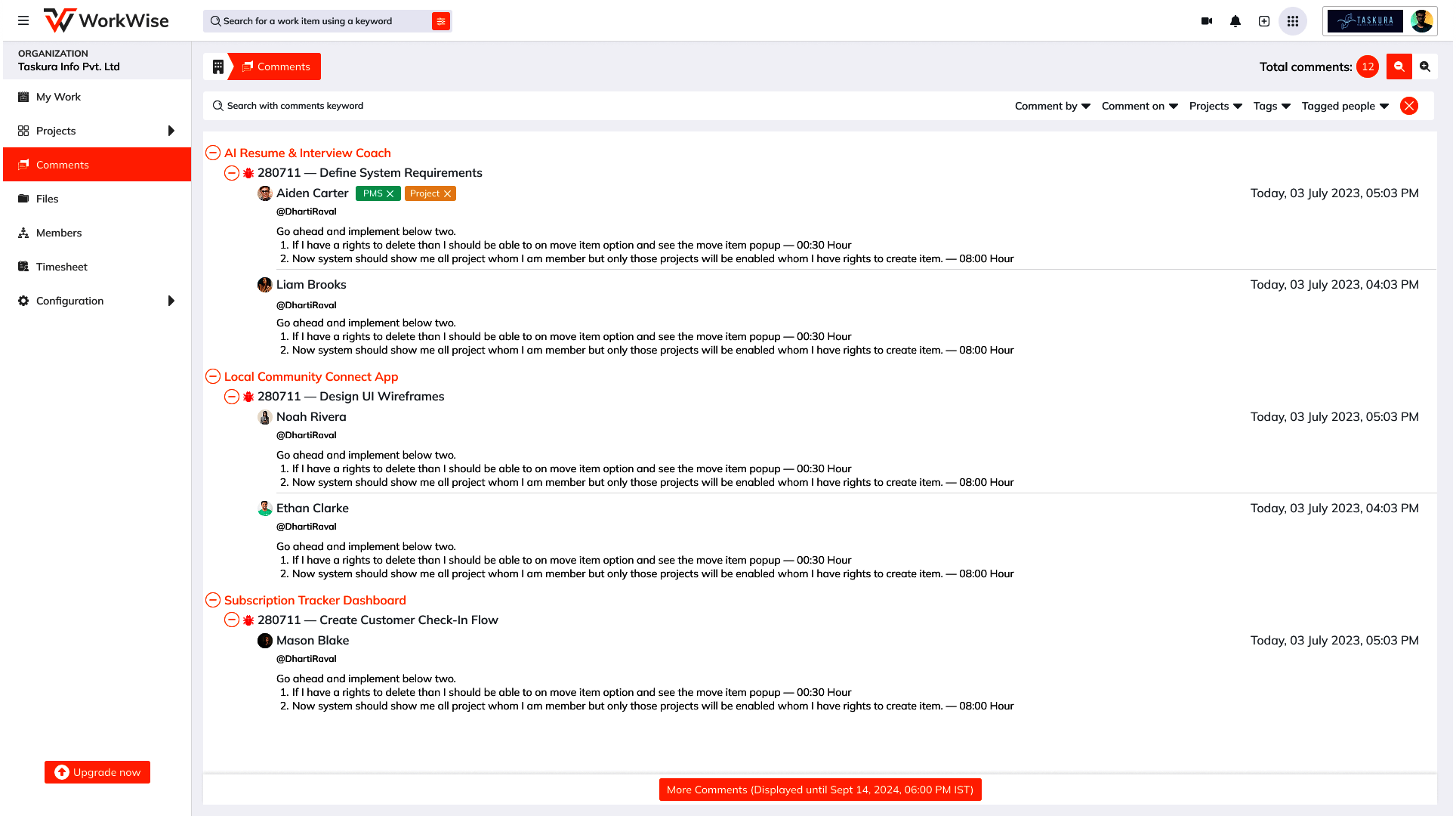Image resolution: width=1456 pixels, height=816 pixels.
Task: Toggle the hamburger sidebar menu
Action: click(23, 21)
